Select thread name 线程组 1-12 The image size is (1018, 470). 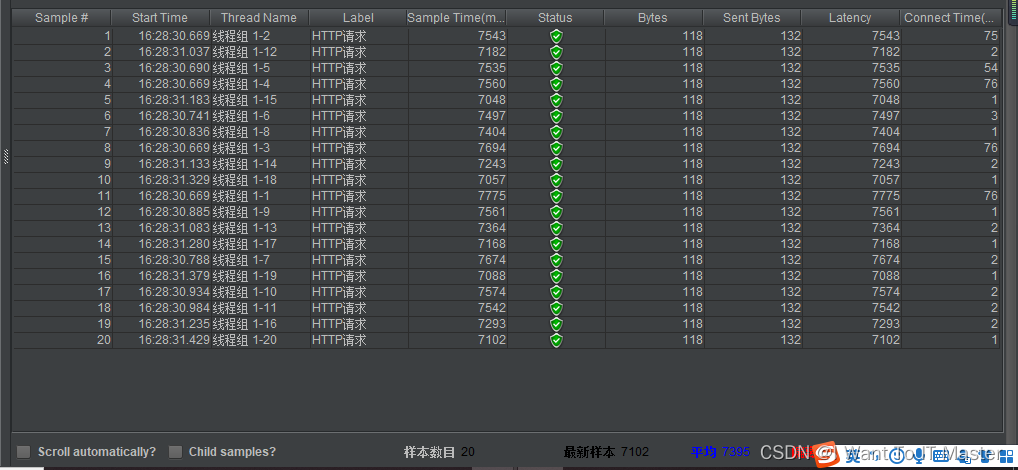(245, 52)
